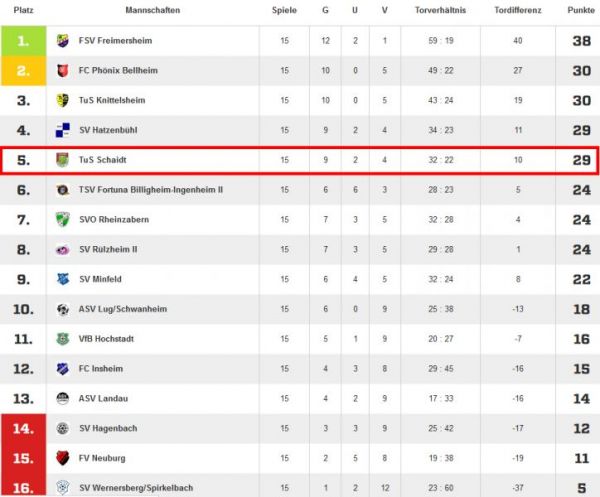Click the TuS Knittelsheim club crest
The height and width of the screenshot is (497, 600).
coord(63,100)
